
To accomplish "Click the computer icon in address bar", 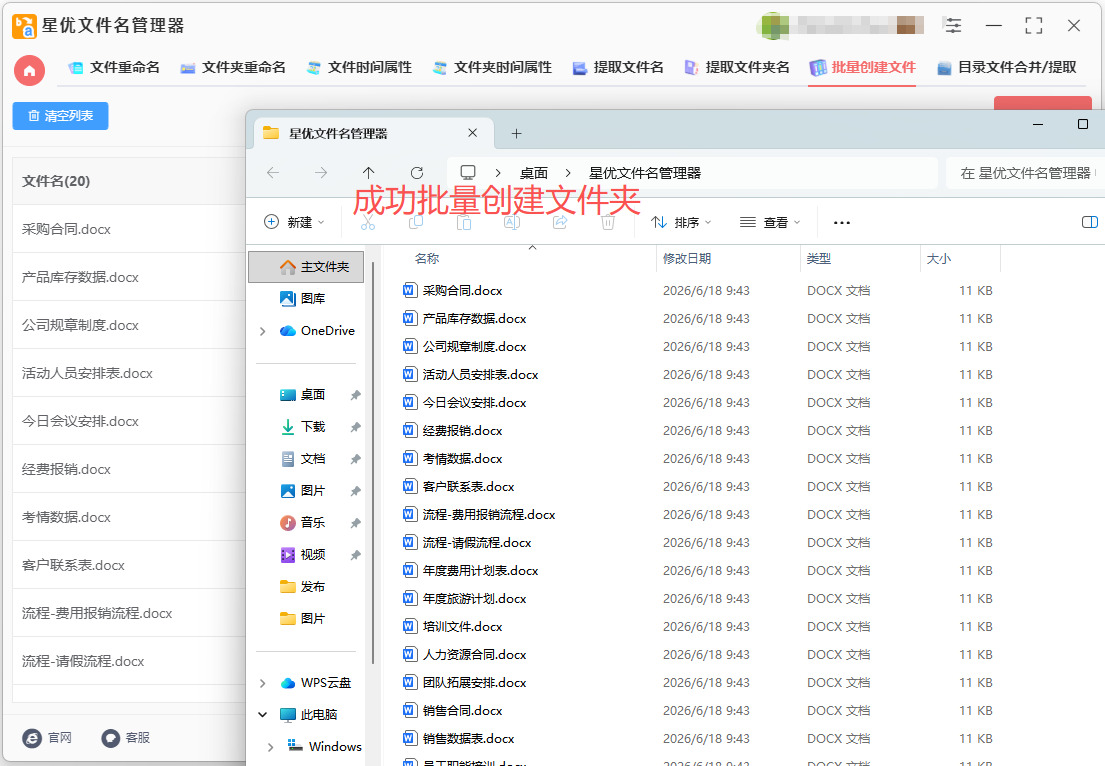I will 468,173.
